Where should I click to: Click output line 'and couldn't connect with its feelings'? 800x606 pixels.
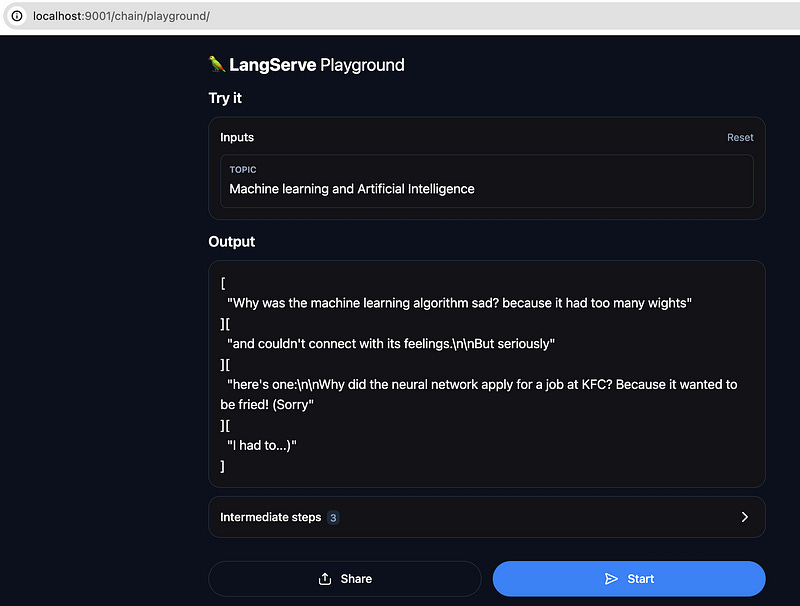(391, 344)
